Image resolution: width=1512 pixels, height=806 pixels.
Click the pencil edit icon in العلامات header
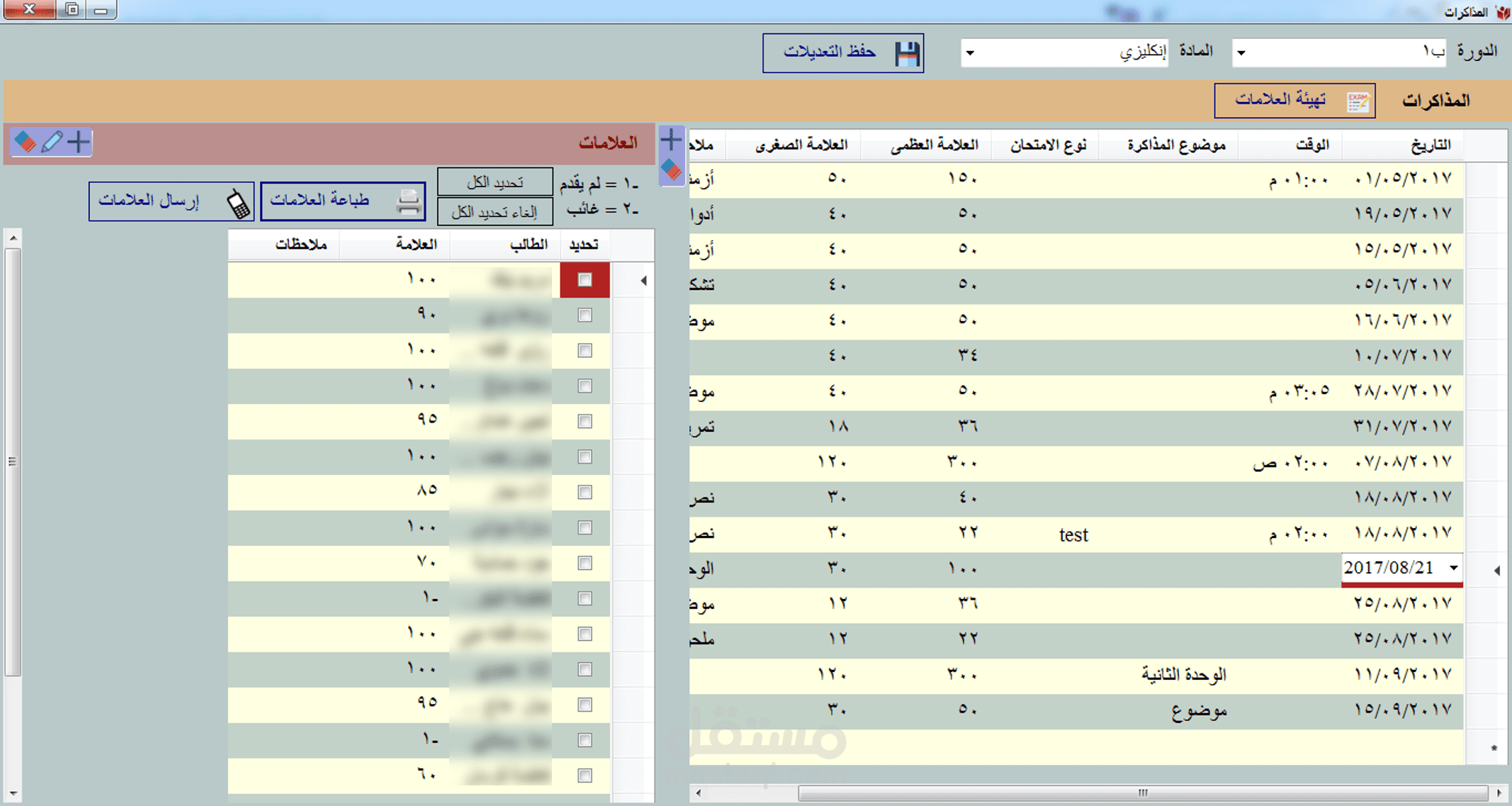pyautogui.click(x=52, y=142)
